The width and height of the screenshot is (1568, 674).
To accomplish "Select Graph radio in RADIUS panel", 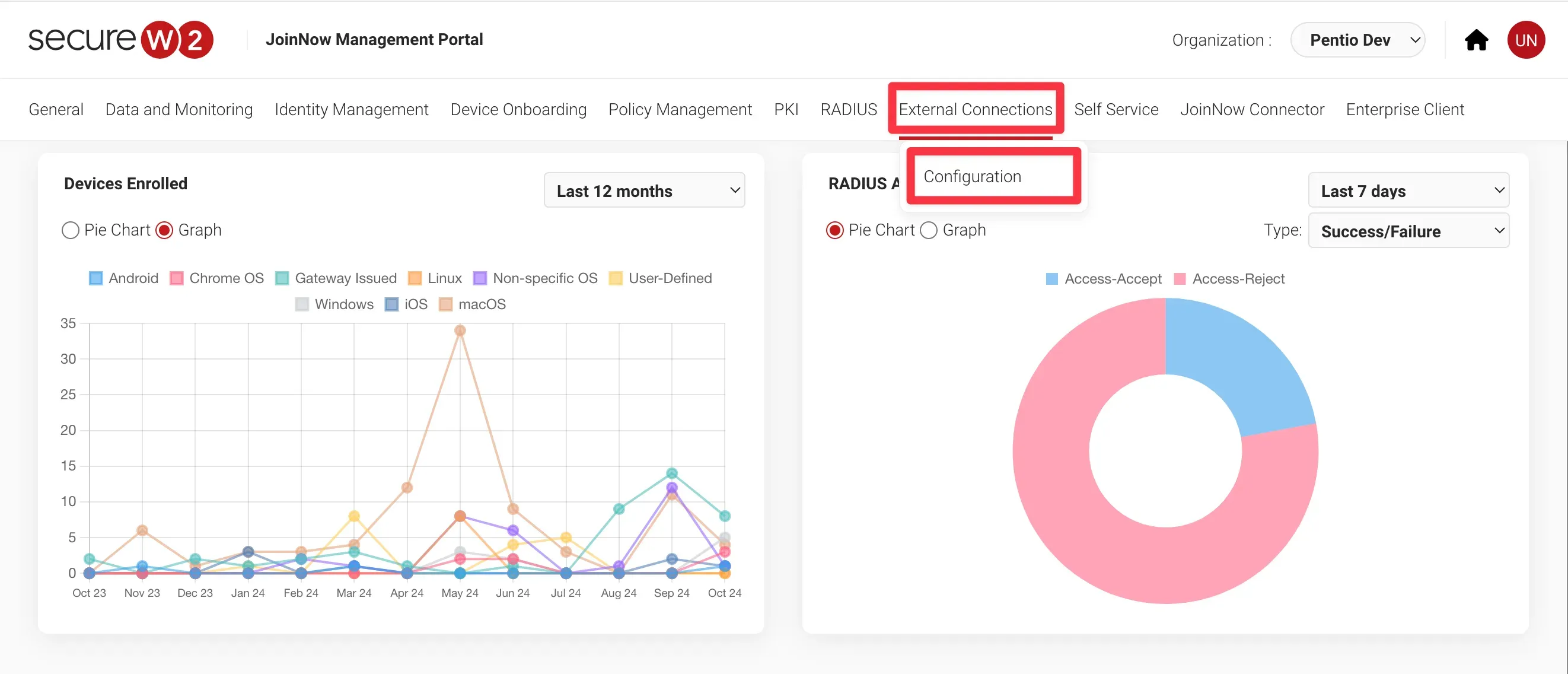I will (x=929, y=230).
